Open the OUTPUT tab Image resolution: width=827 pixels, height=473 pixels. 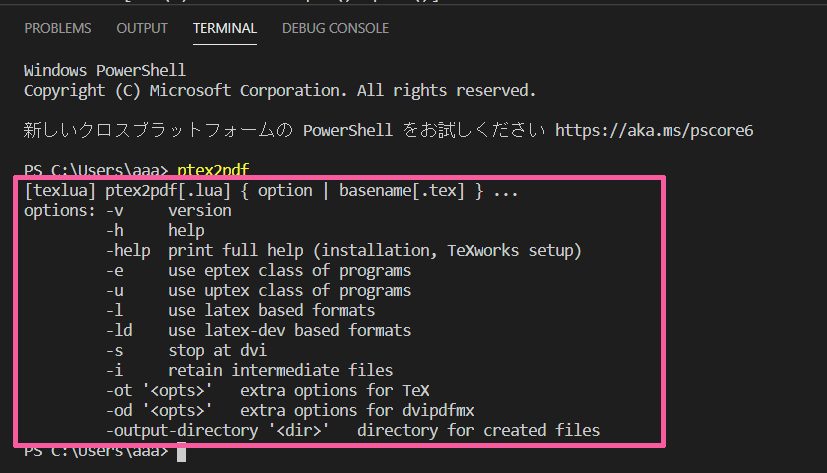(142, 28)
